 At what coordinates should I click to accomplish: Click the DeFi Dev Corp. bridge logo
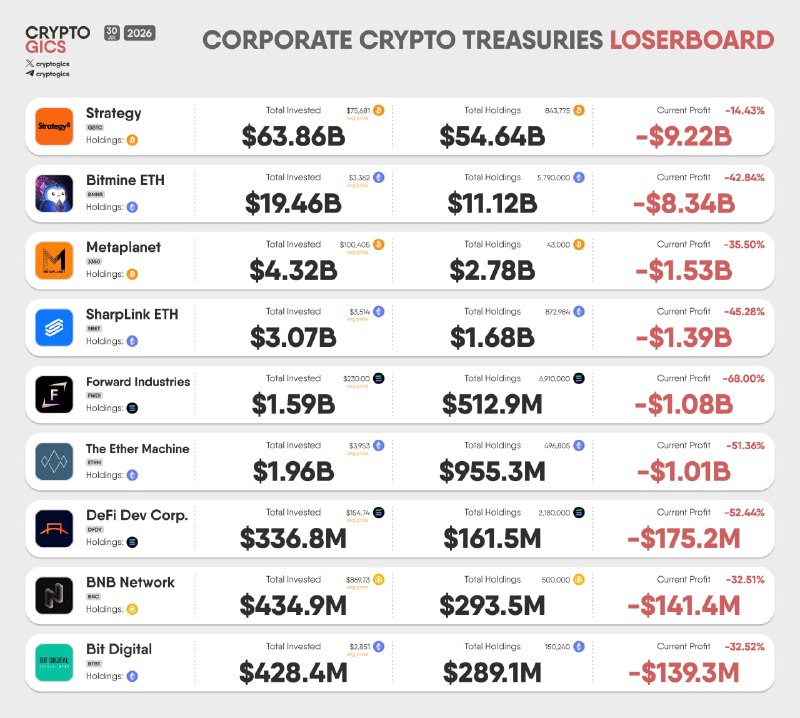click(54, 529)
